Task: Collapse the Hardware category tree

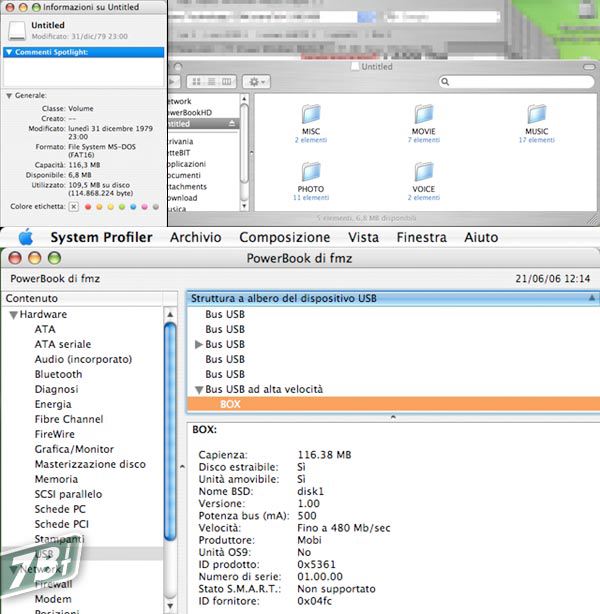Action: click(11, 314)
